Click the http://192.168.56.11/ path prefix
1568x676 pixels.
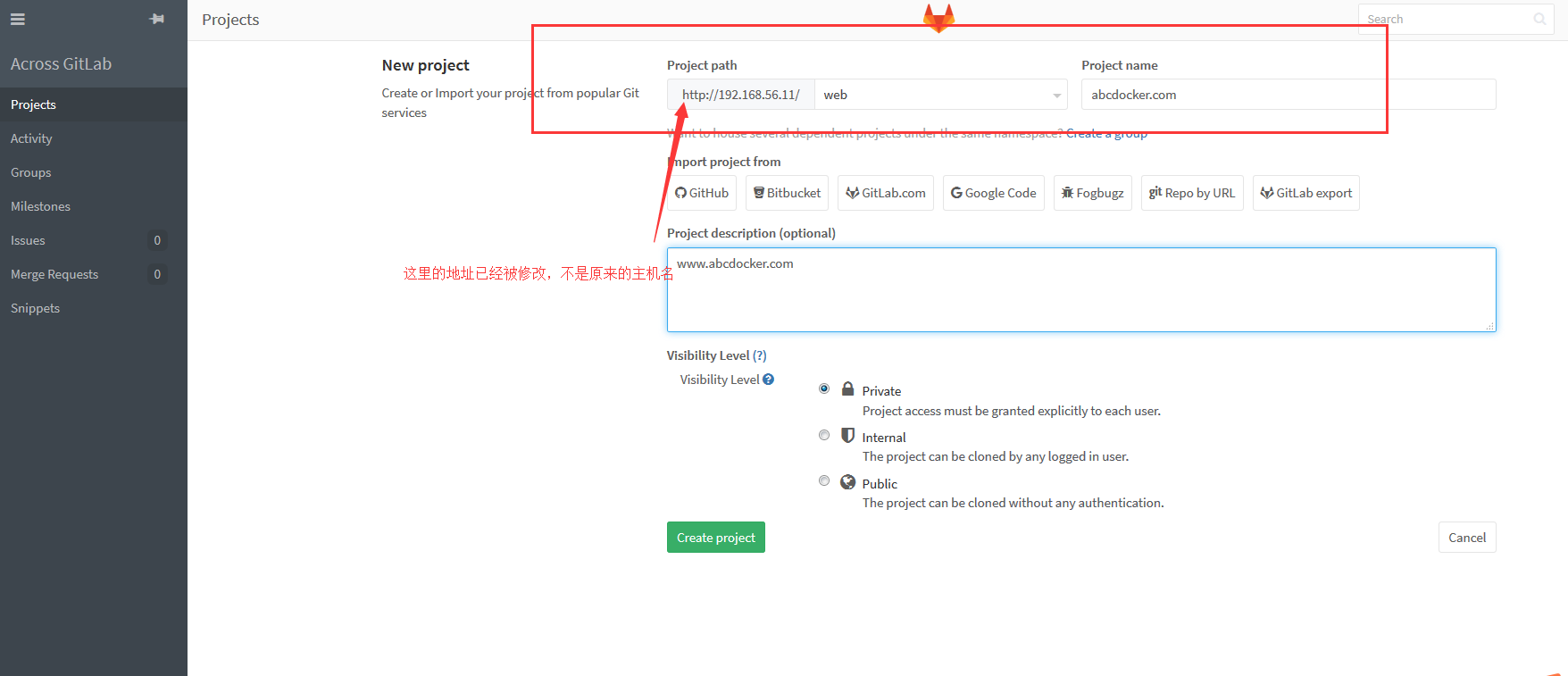coord(740,95)
